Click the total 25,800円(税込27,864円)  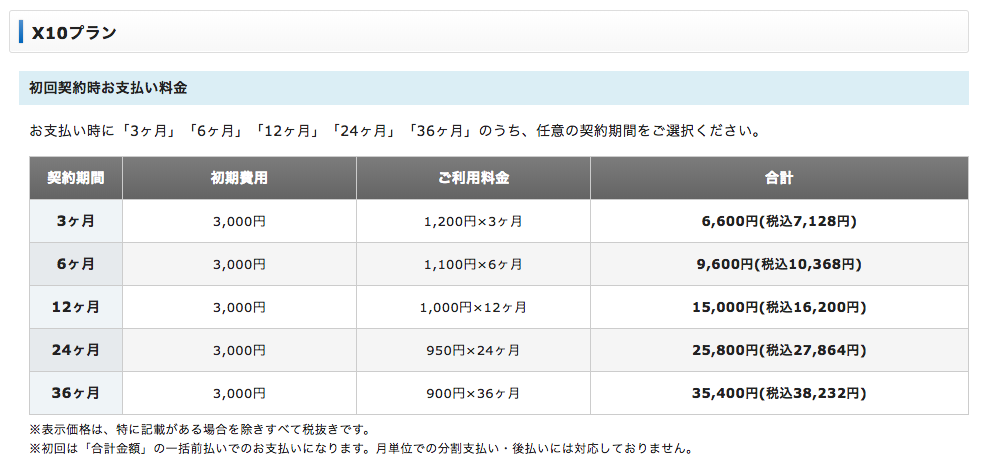pyautogui.click(x=779, y=350)
